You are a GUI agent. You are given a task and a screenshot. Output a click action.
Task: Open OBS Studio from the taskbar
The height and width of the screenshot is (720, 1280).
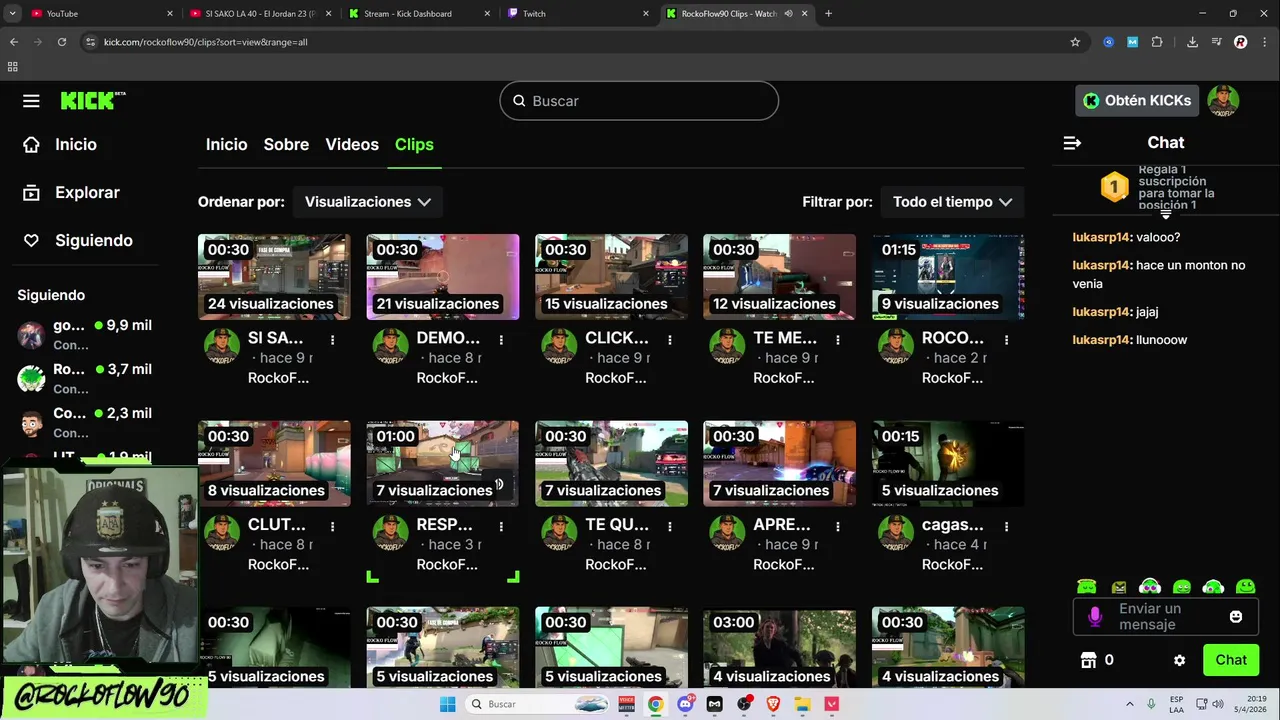(x=743, y=704)
